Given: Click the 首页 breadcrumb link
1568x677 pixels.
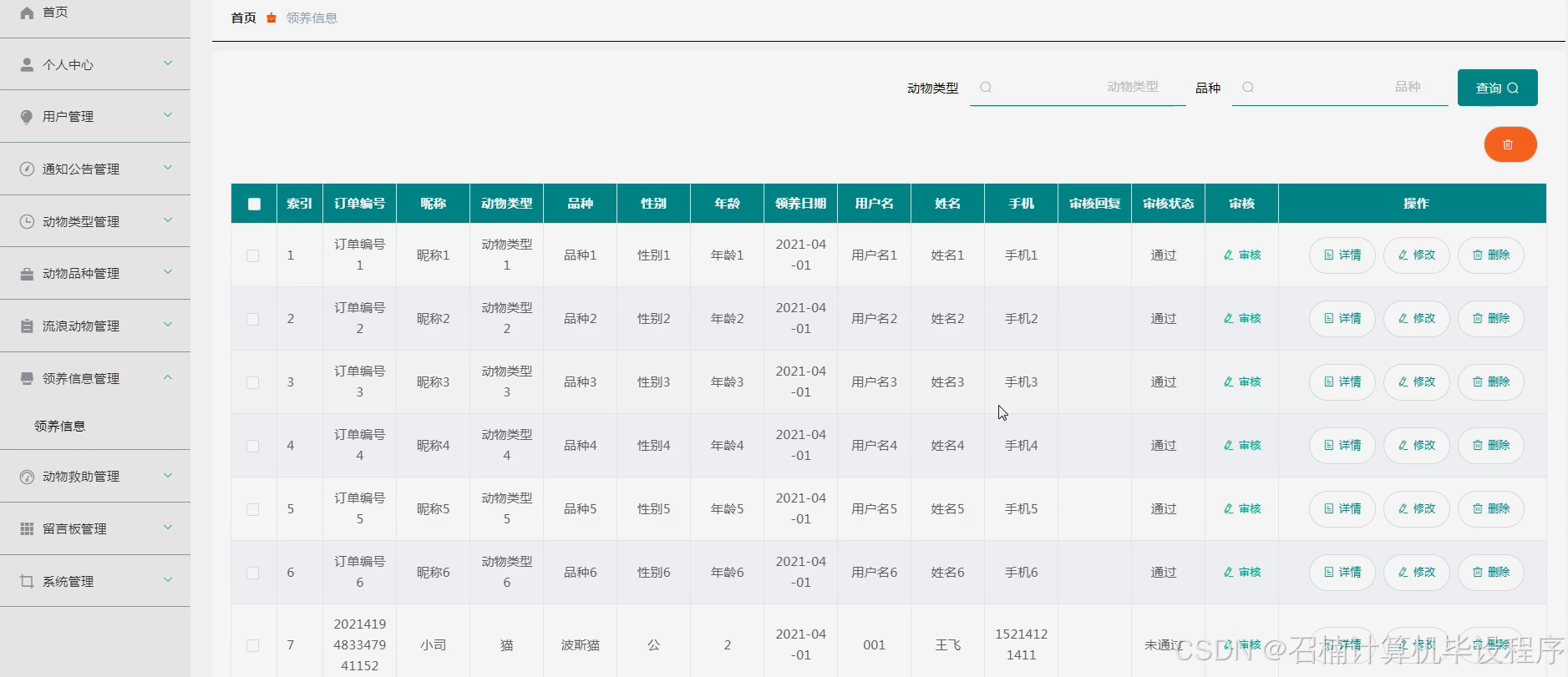Looking at the screenshot, I should click(243, 18).
